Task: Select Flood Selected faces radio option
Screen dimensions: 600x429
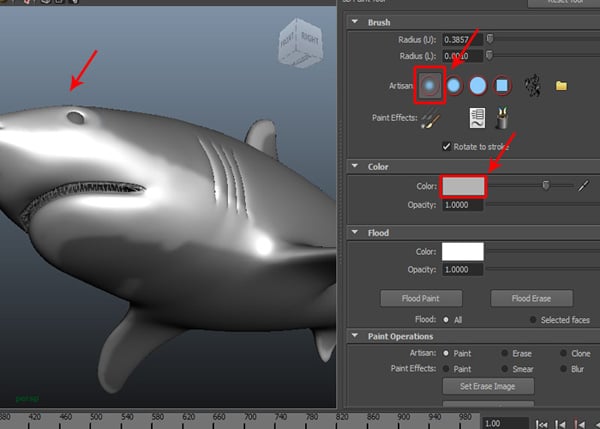Action: pyautogui.click(x=533, y=320)
